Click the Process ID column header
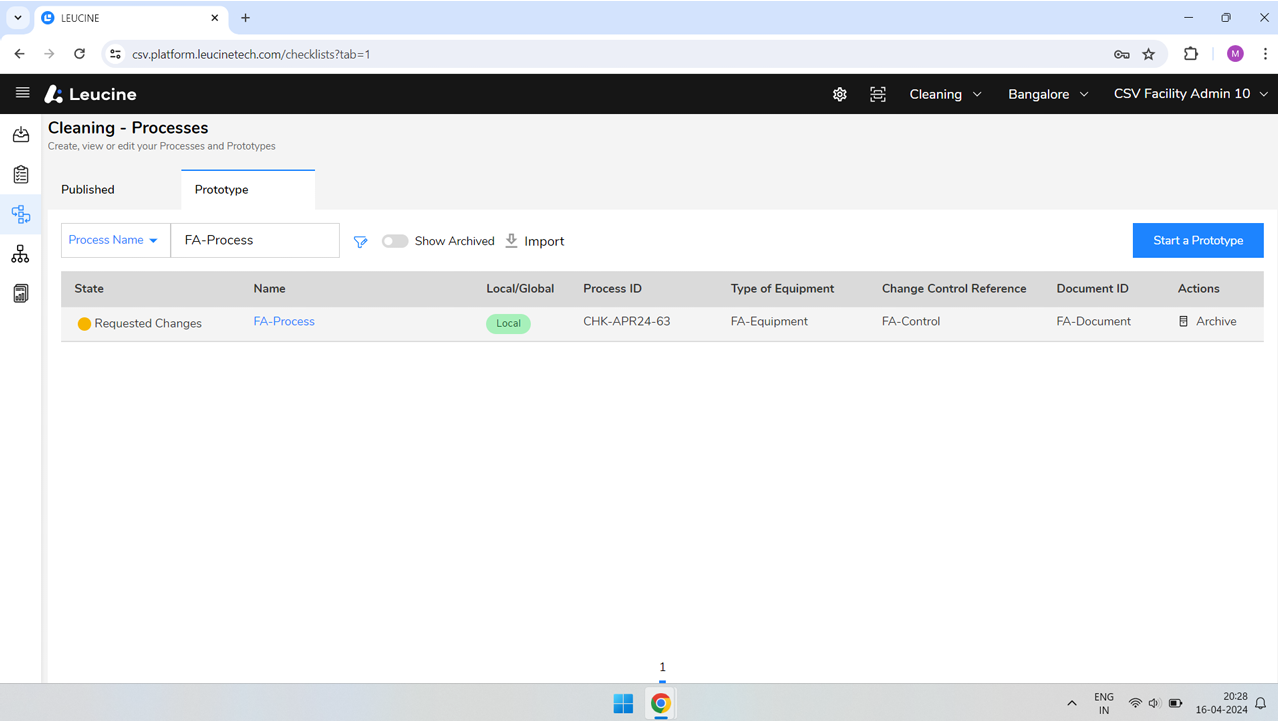 pyautogui.click(x=612, y=288)
